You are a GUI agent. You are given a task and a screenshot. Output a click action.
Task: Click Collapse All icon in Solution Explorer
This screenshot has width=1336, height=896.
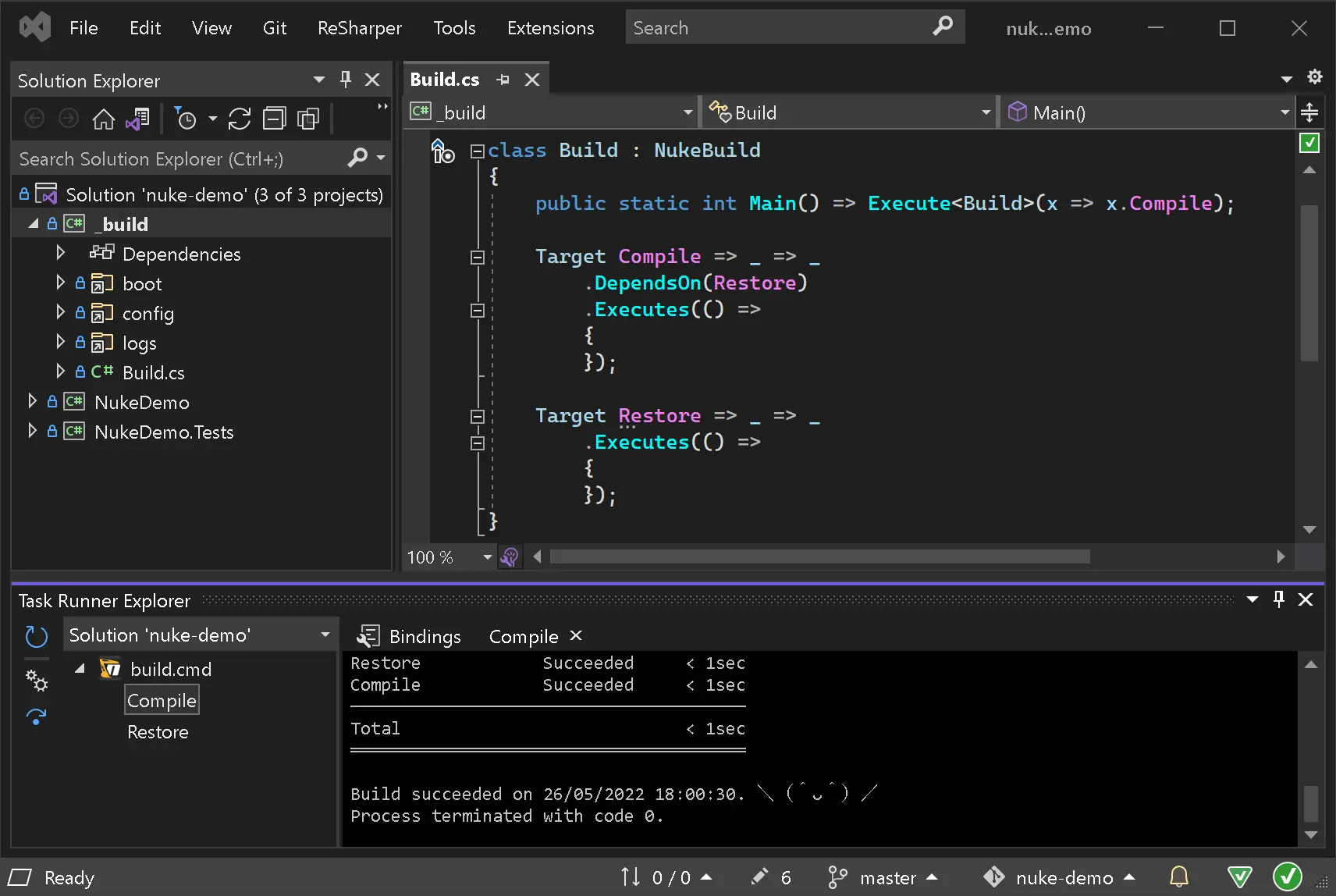274,119
